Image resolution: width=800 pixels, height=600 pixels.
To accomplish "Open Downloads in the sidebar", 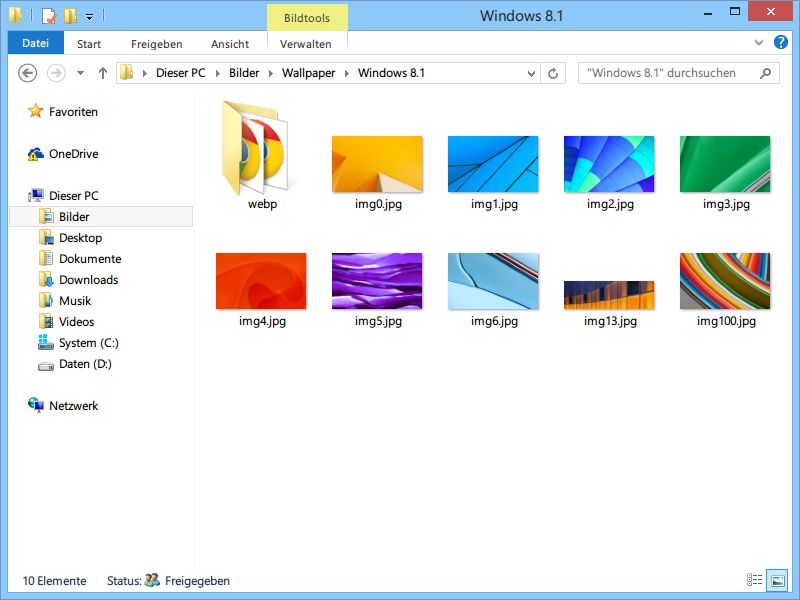I will [x=88, y=280].
